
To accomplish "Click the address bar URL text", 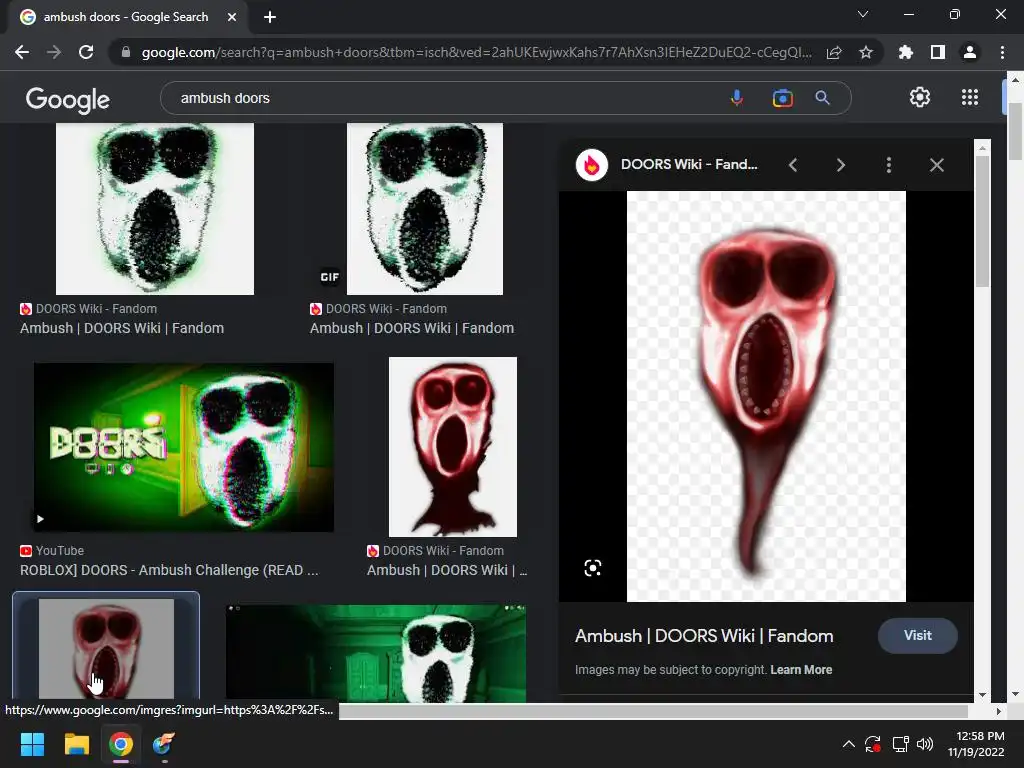I will (477, 52).
